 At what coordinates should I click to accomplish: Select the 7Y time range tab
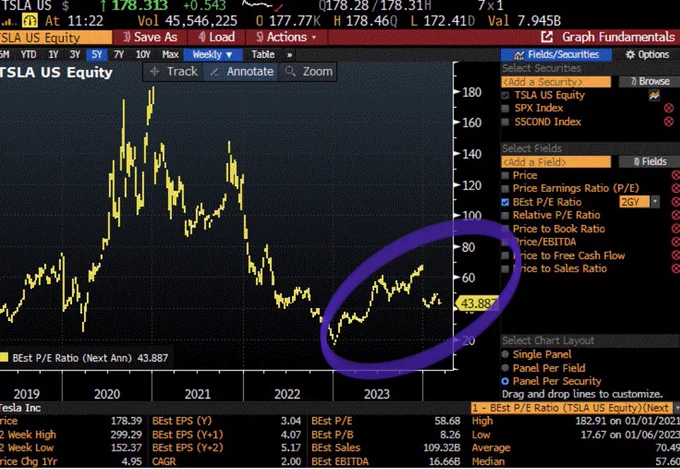click(118, 55)
